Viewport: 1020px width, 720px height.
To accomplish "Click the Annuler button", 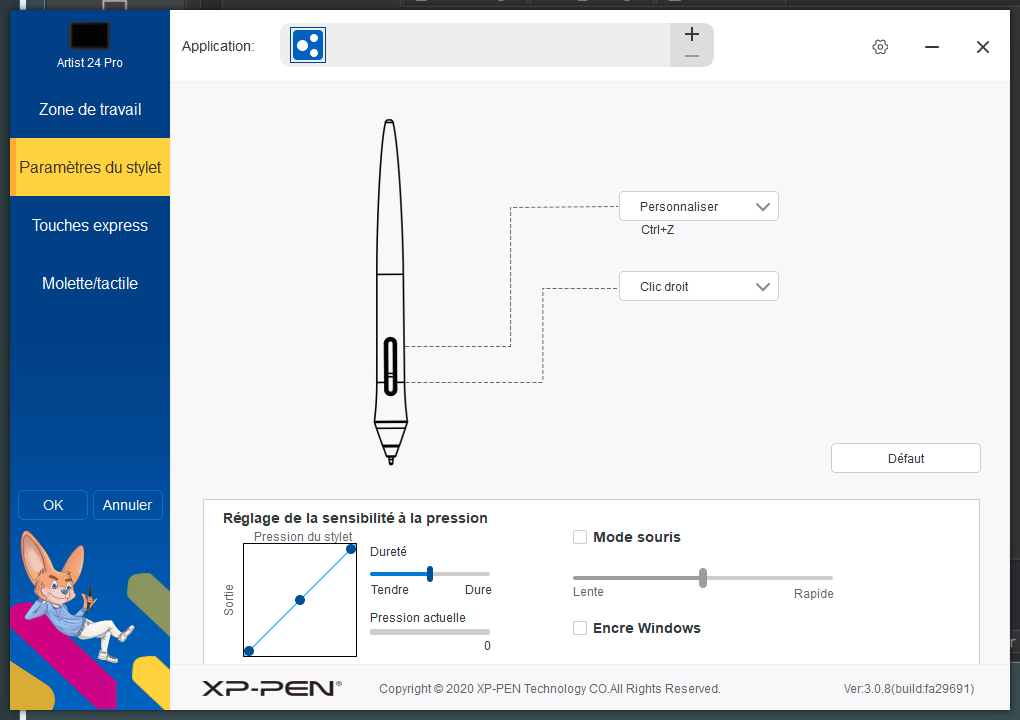I will (128, 505).
